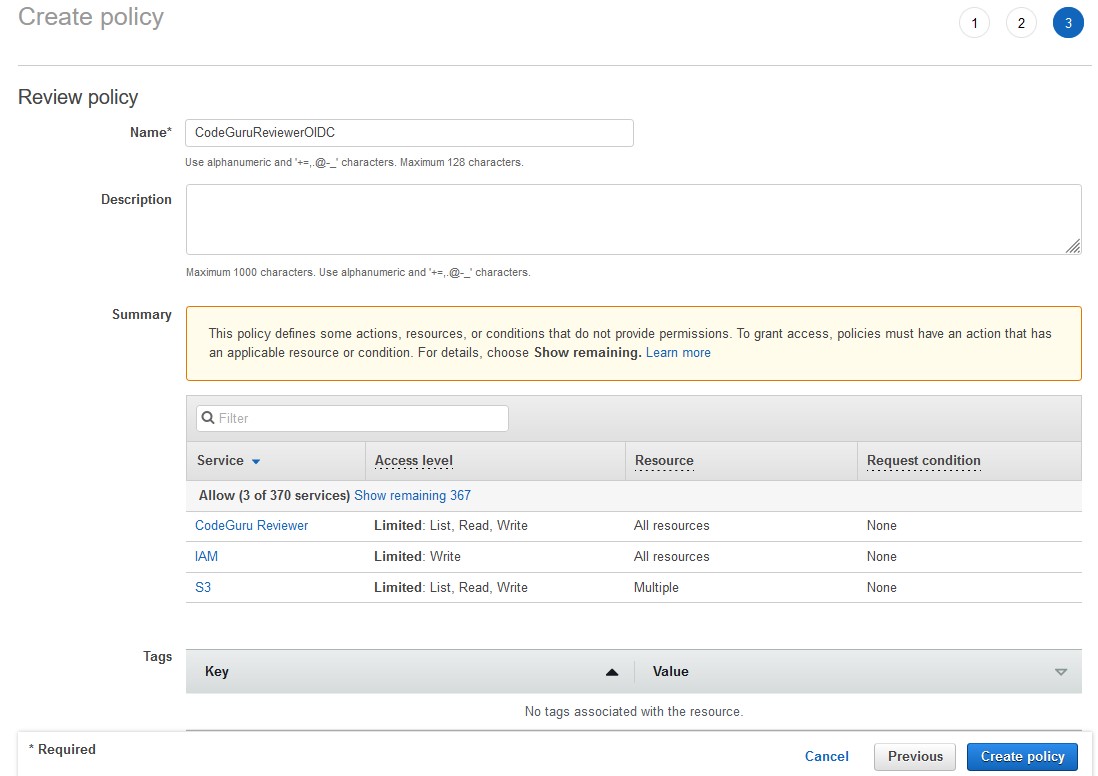The width and height of the screenshot is (1098, 776).
Task: Click 'None' condition in CodeGuru Reviewer row
Action: [882, 525]
